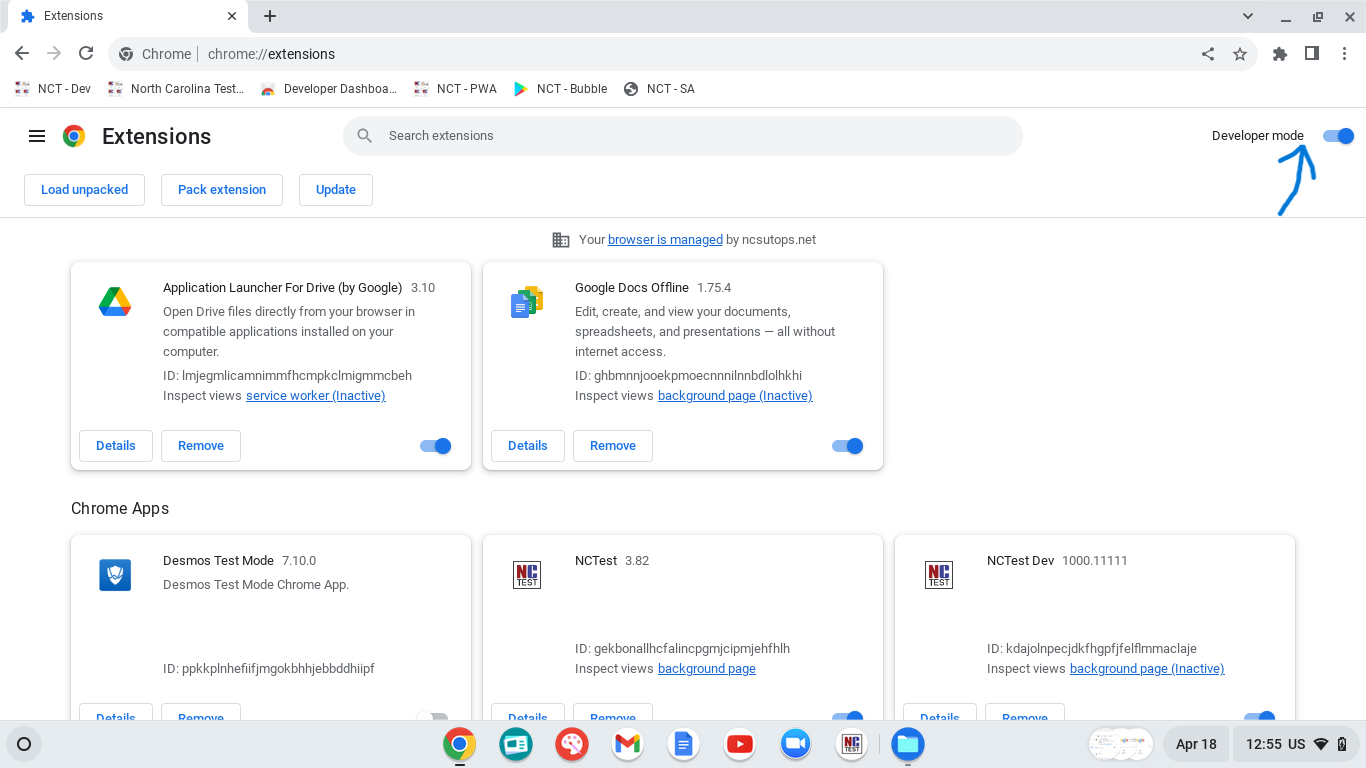Open Details for Application Launcher For Drive
This screenshot has height=768, width=1366.
tap(116, 446)
